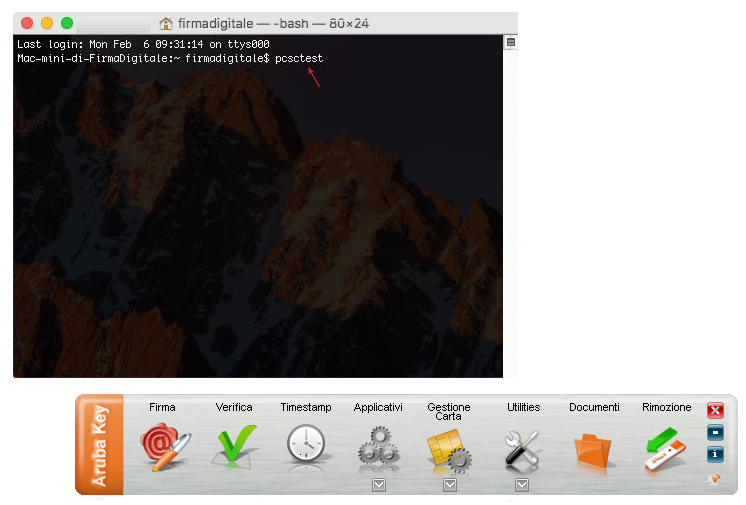
Task: Open the Utilities wrench and screwdriver icon
Action: click(522, 449)
